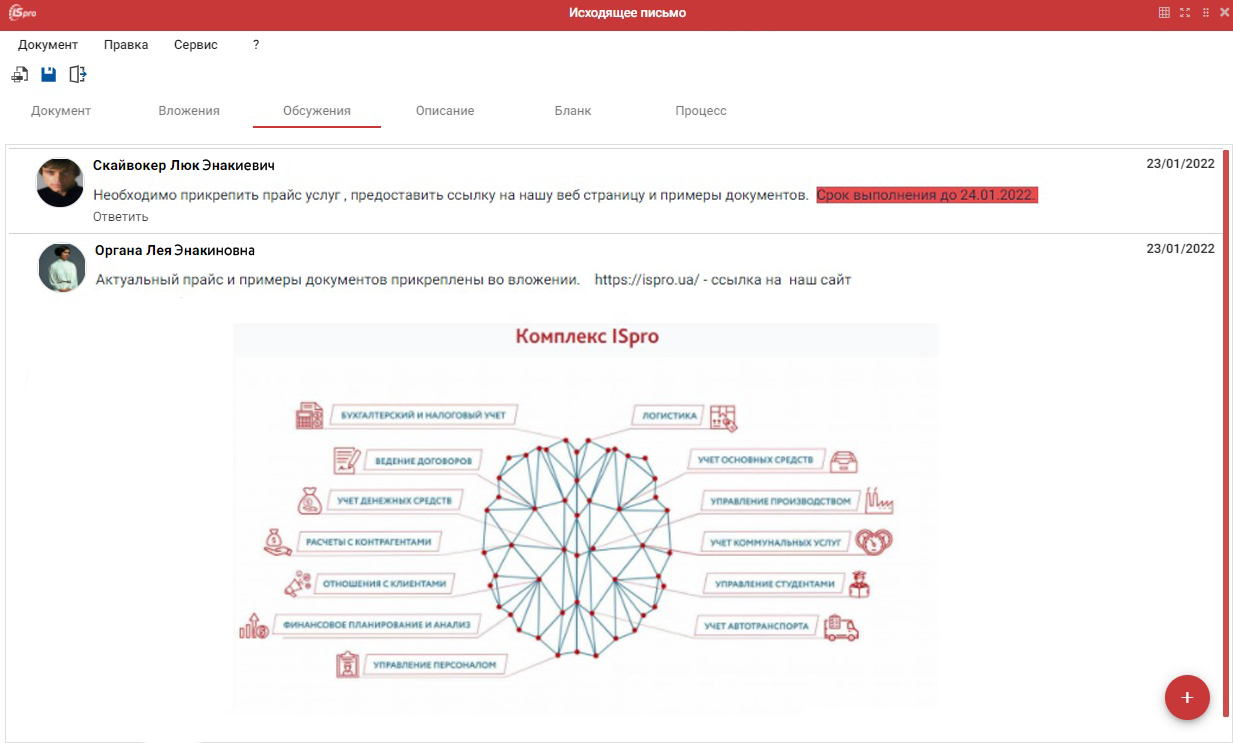Switch to the Документ tab

click(x=61, y=111)
